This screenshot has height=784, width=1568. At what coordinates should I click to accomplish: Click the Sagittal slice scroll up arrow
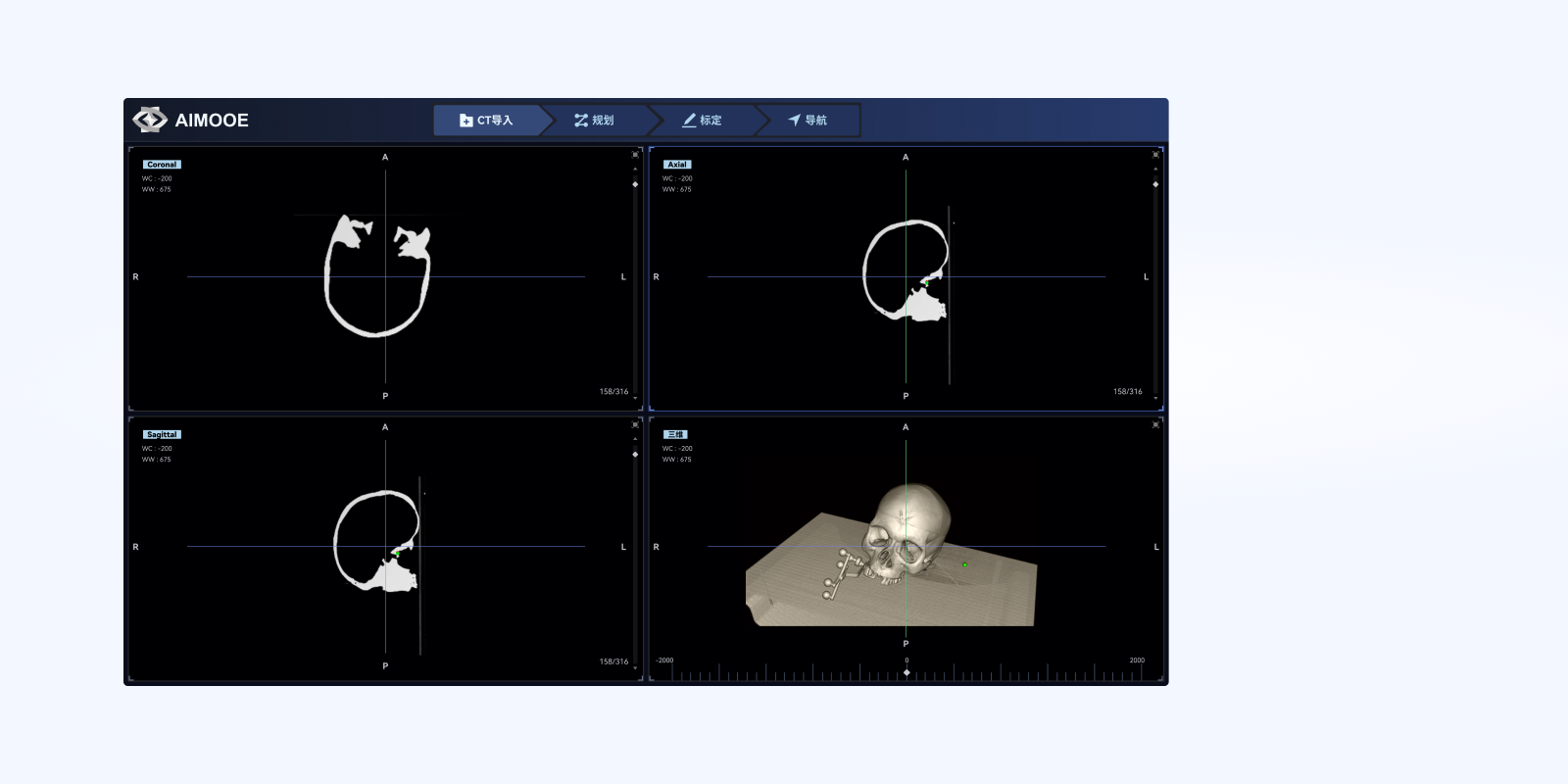(x=635, y=439)
